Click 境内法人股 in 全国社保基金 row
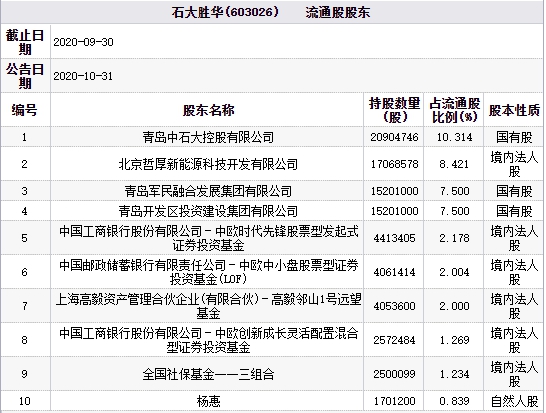Screen dimensions: 546x413 coord(514,374)
